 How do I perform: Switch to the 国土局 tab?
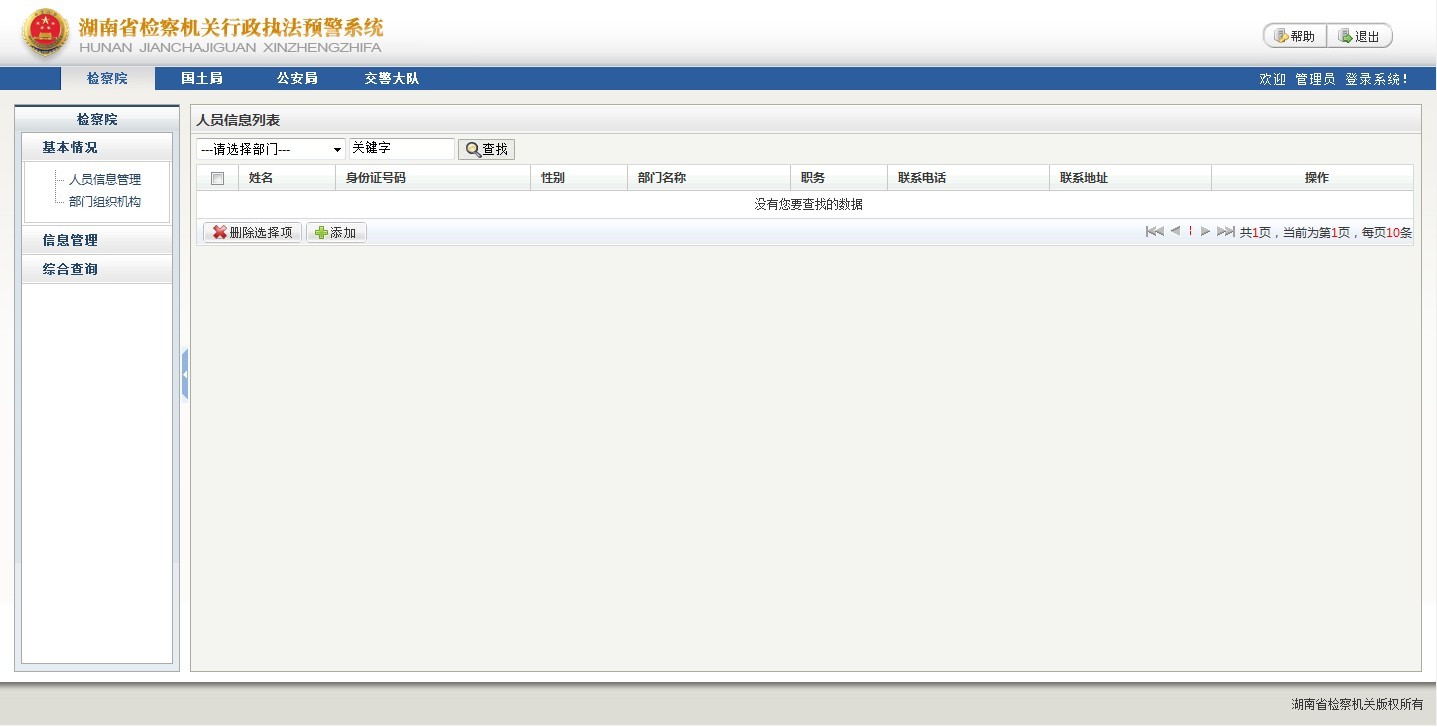(x=202, y=78)
